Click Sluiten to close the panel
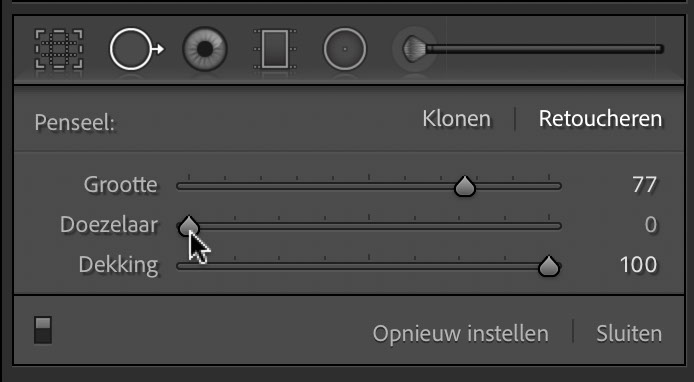Screen dimensions: 694x382 click(x=629, y=334)
